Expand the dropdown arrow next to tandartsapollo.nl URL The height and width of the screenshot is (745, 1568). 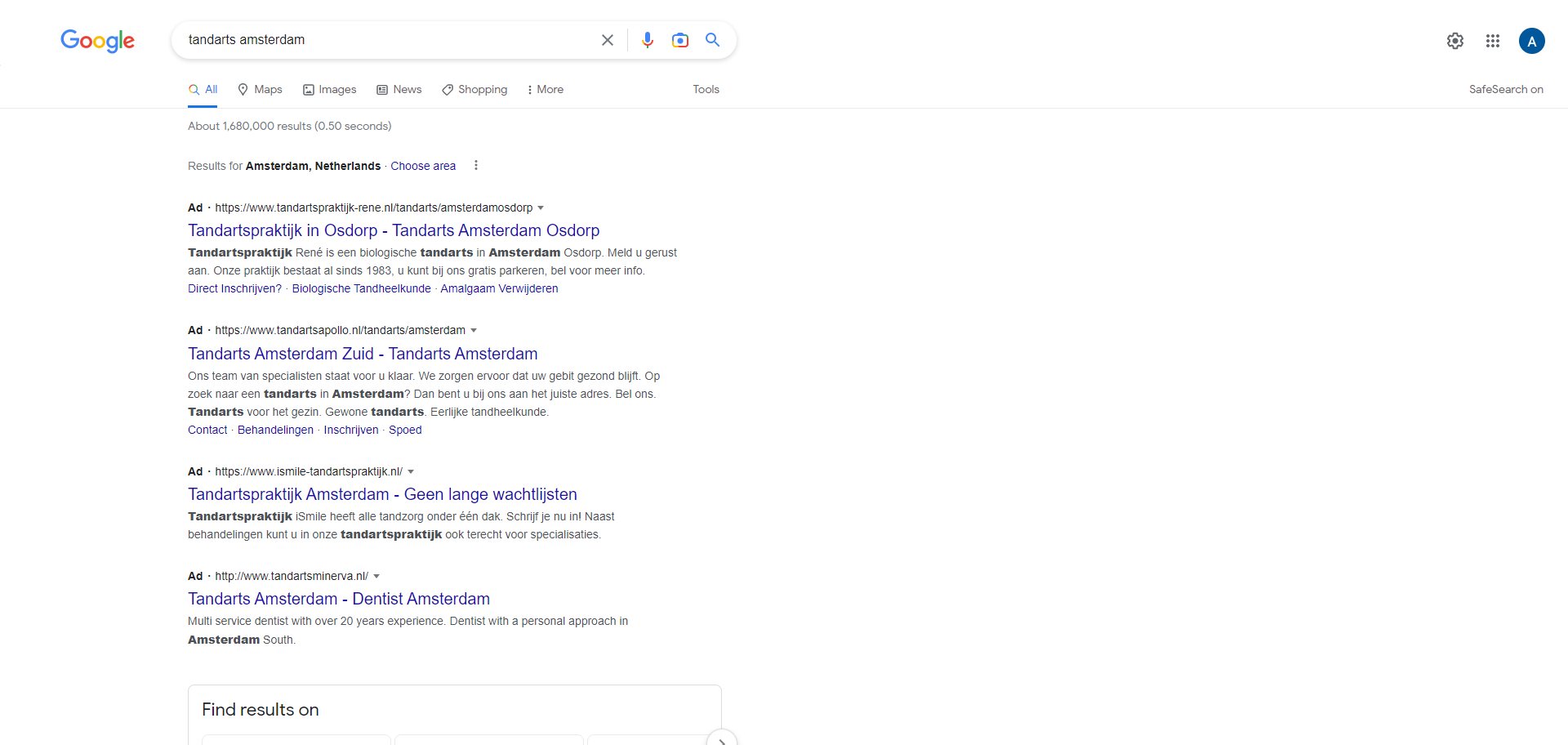tap(474, 331)
